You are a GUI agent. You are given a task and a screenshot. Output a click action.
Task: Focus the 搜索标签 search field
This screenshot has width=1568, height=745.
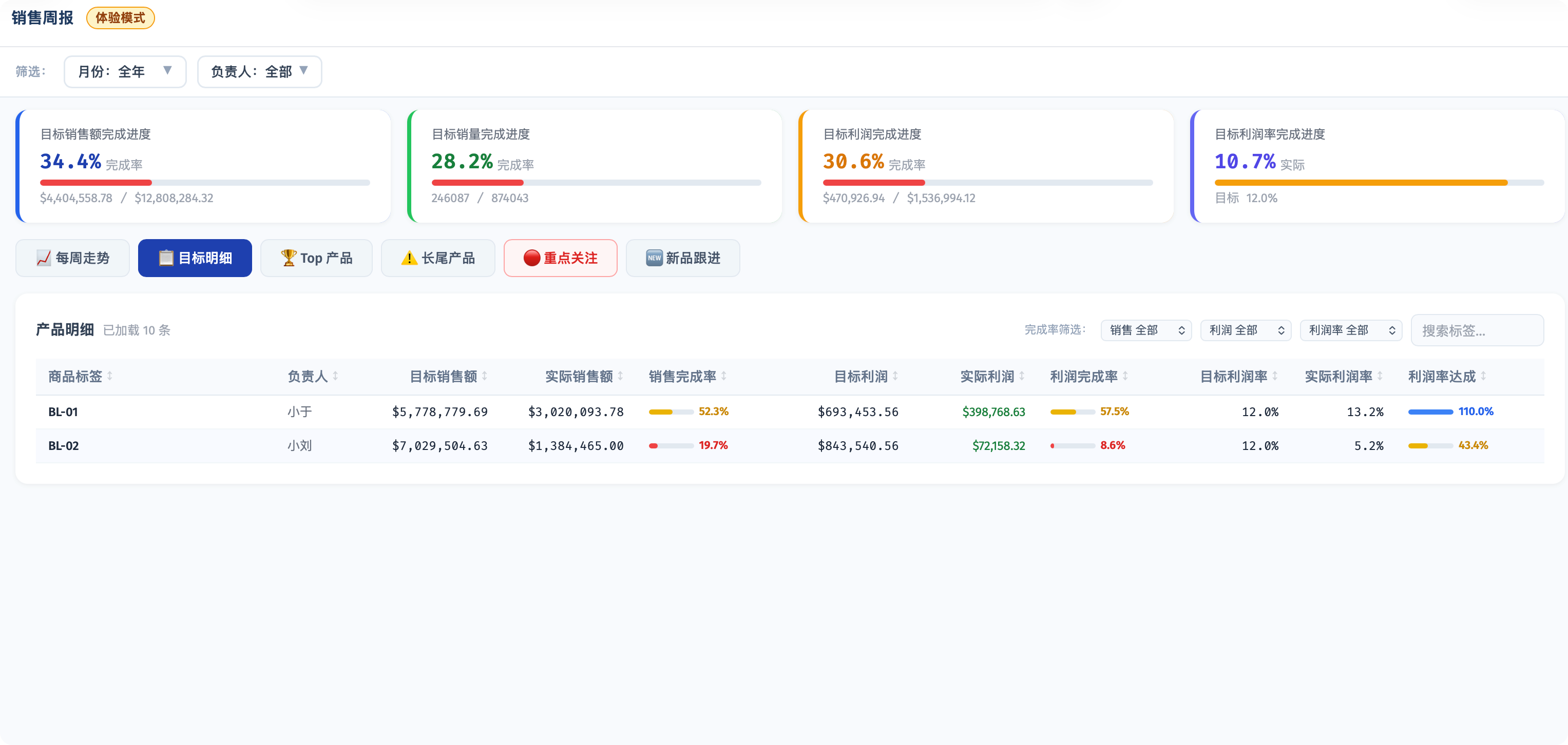pos(1477,330)
